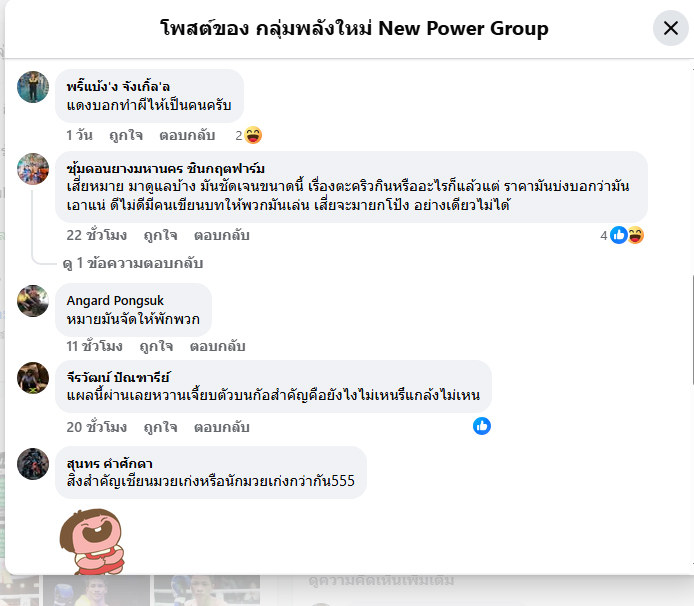Image resolution: width=694 pixels, height=606 pixels.
Task: Click the laughing cartoon sticker
Action: [93, 542]
